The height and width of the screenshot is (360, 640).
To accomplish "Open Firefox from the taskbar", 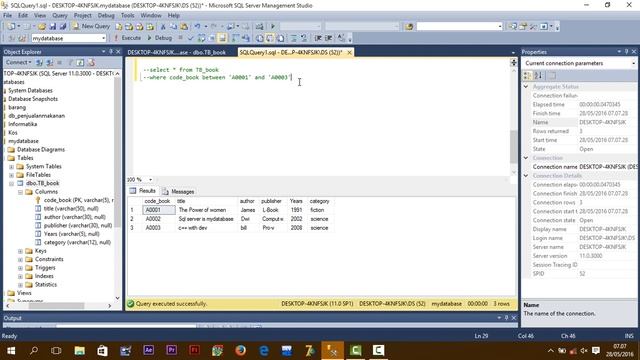I will [x=240, y=351].
